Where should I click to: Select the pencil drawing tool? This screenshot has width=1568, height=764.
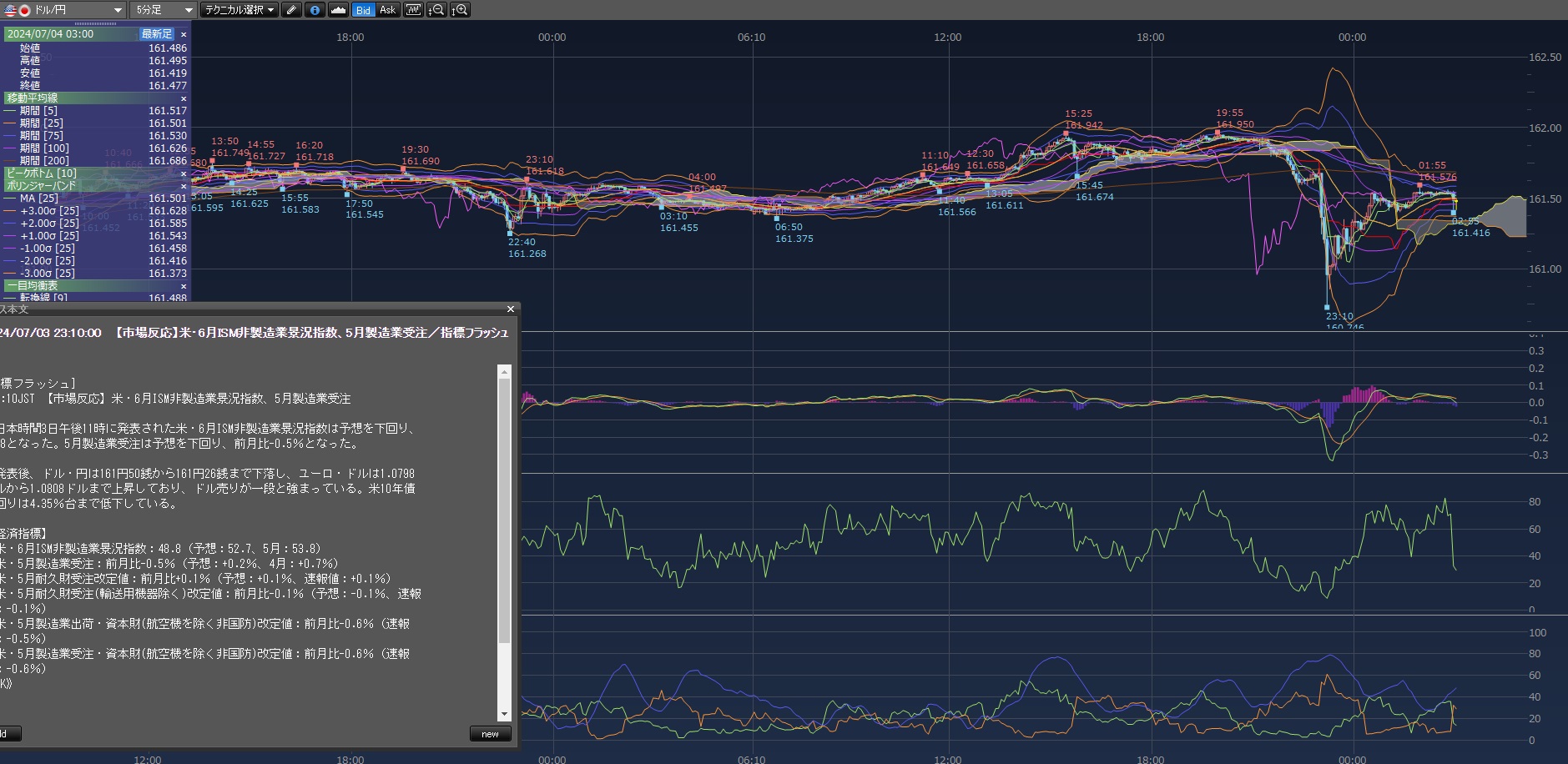[x=290, y=10]
